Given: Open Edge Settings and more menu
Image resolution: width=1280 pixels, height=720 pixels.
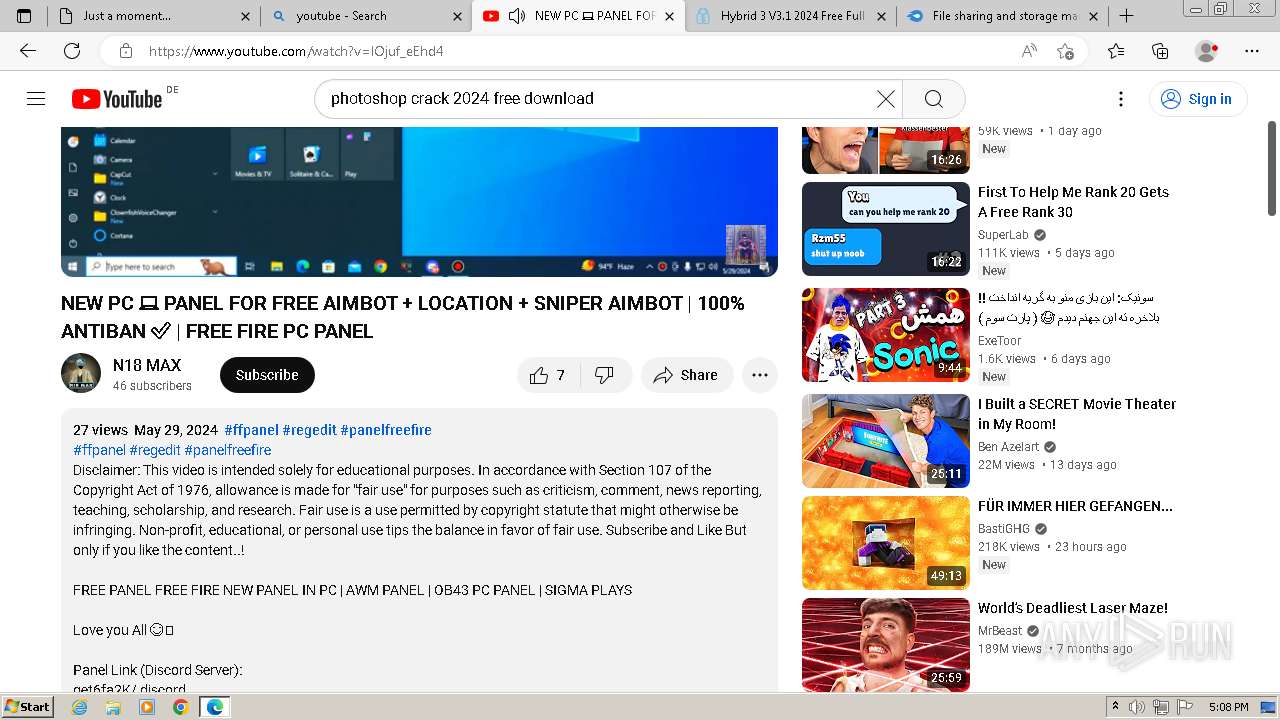Looking at the screenshot, I should point(1252,51).
